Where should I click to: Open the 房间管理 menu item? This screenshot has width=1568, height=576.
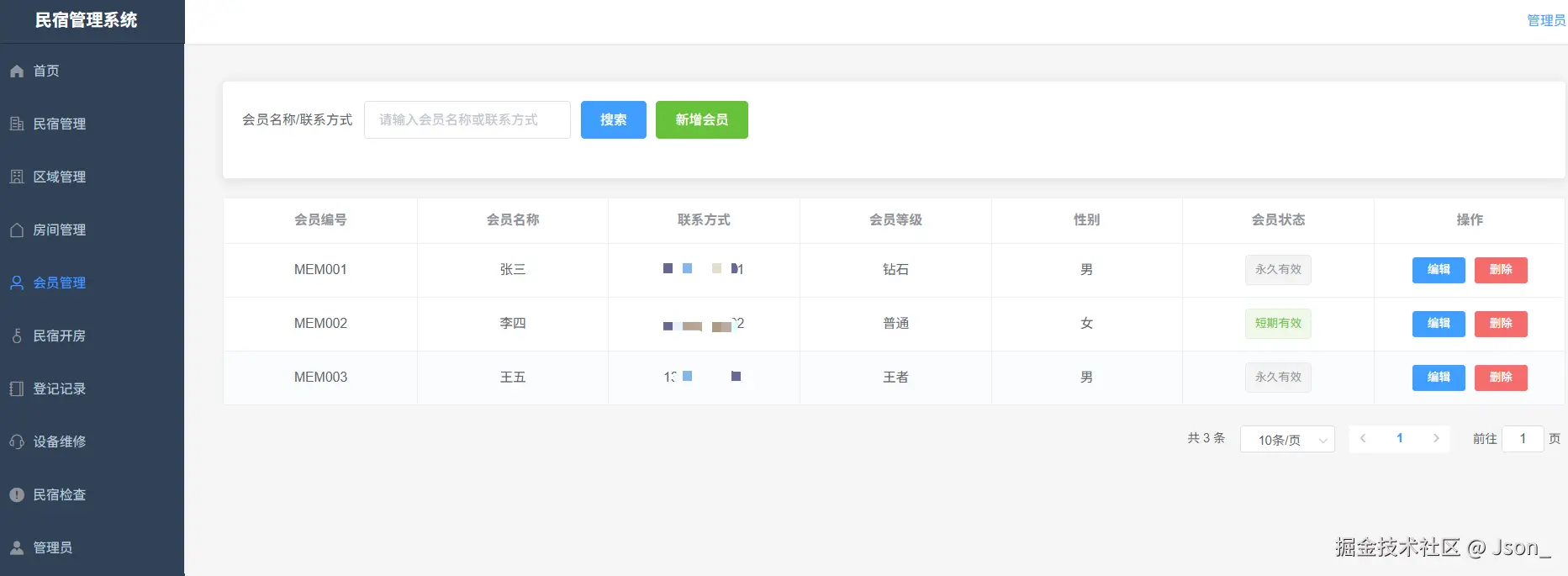coord(92,230)
